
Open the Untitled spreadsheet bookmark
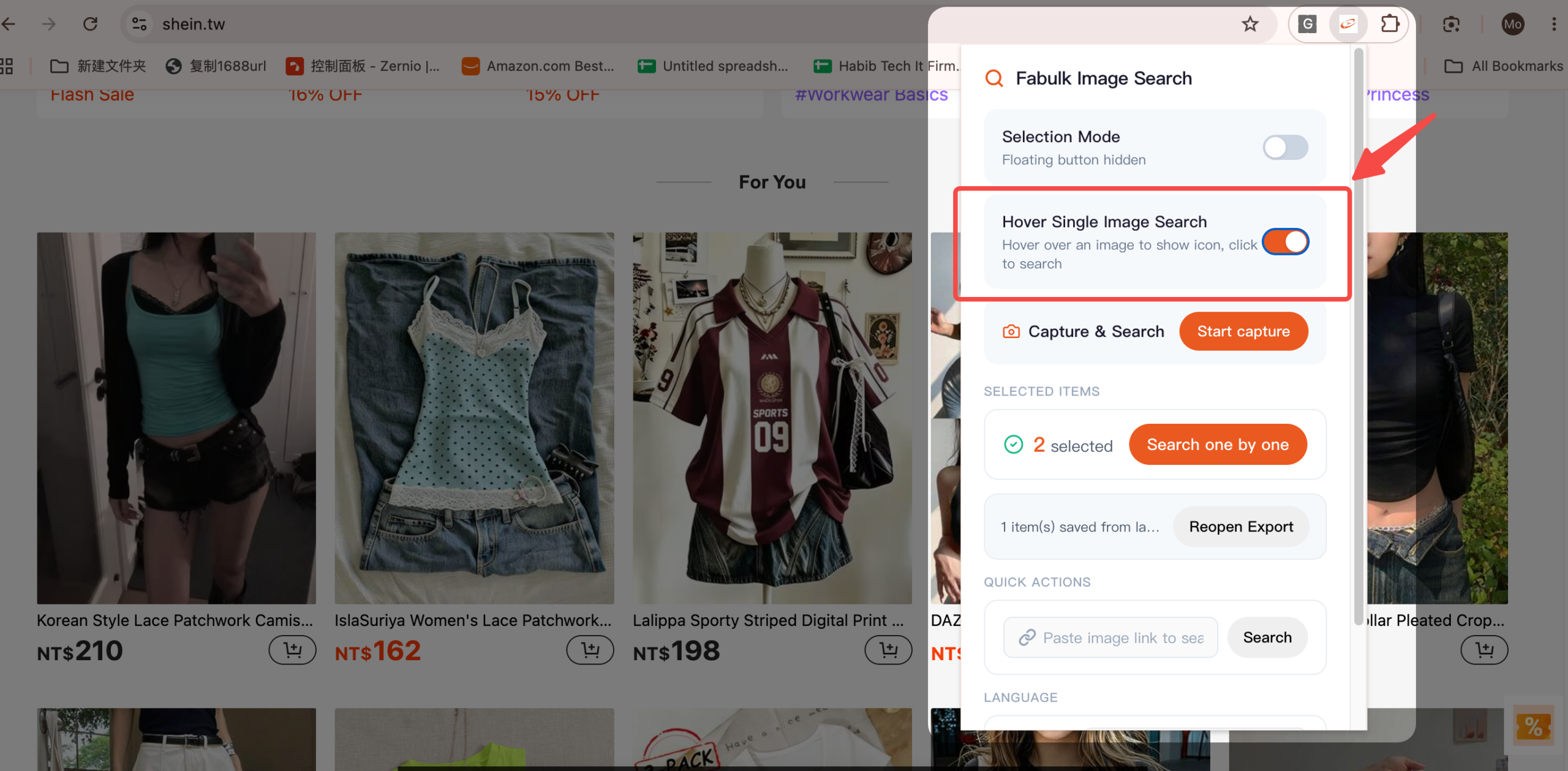(713, 66)
